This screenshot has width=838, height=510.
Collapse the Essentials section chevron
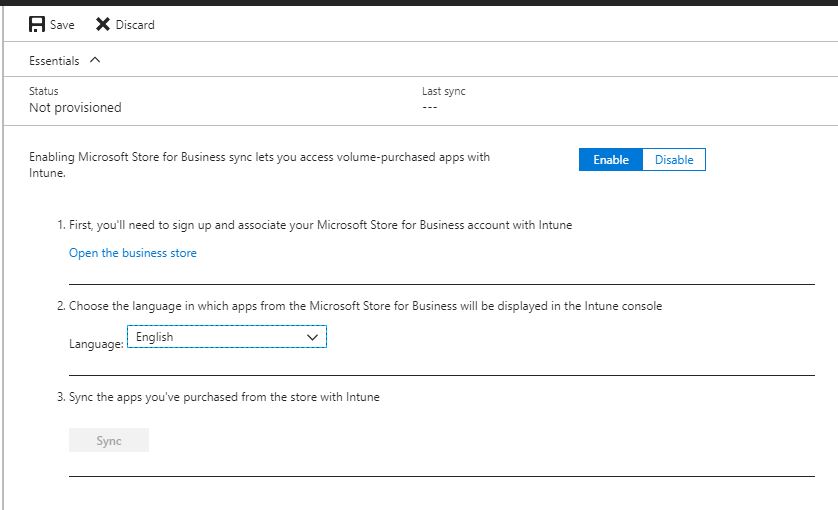[95, 60]
